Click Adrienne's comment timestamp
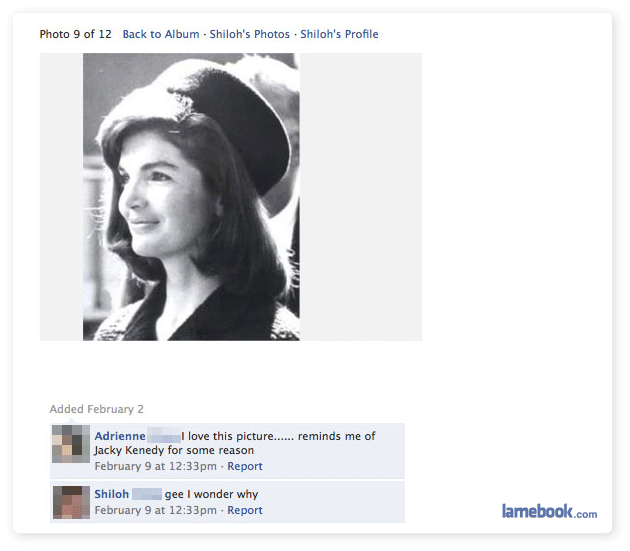Image resolution: width=630 pixels, height=551 pixels. pyautogui.click(x=155, y=466)
